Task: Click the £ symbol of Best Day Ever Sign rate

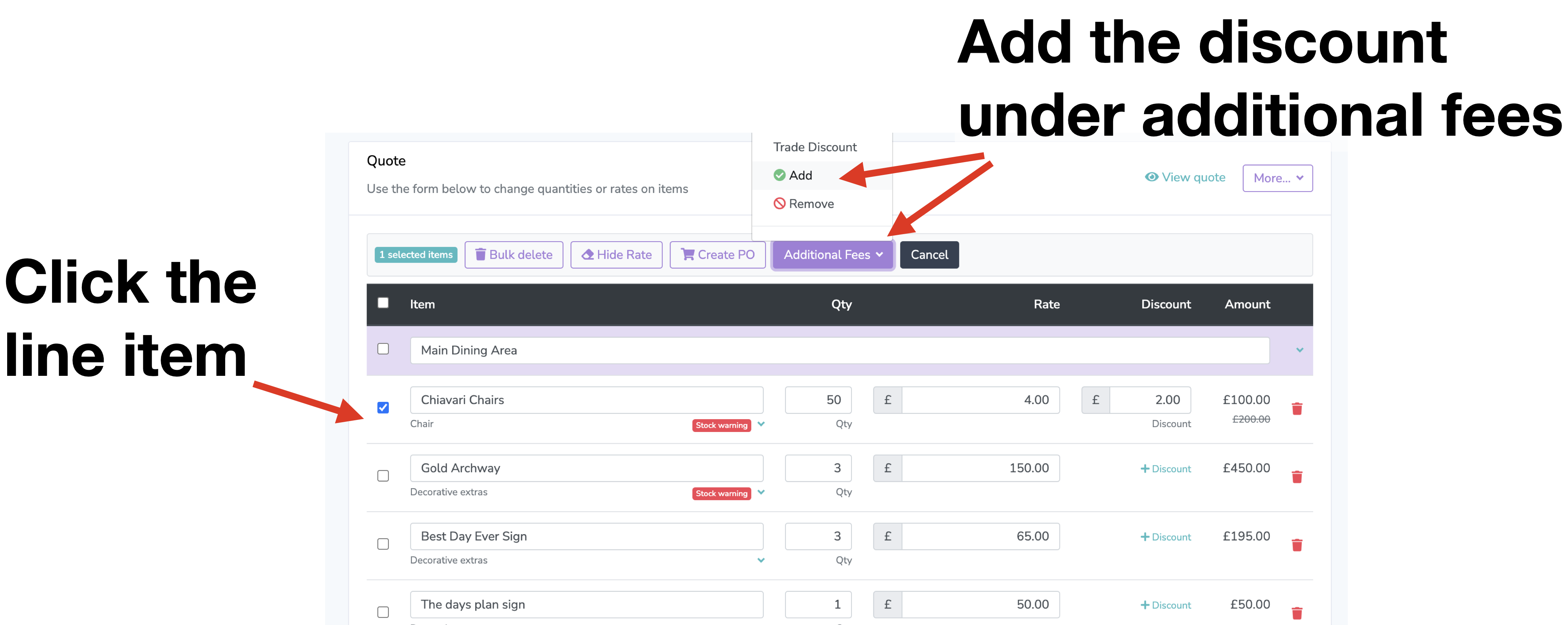Action: pos(887,536)
